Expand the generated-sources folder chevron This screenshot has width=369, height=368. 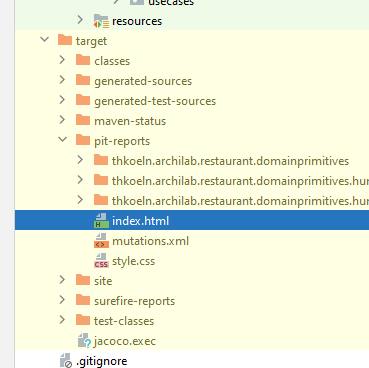62,80
